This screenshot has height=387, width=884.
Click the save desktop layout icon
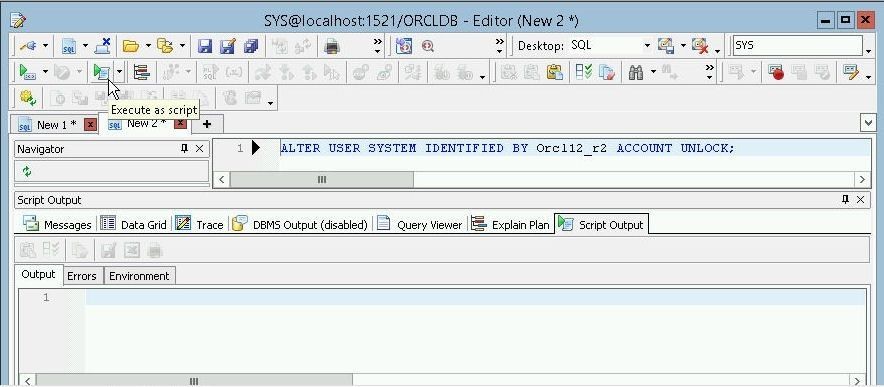coord(666,46)
